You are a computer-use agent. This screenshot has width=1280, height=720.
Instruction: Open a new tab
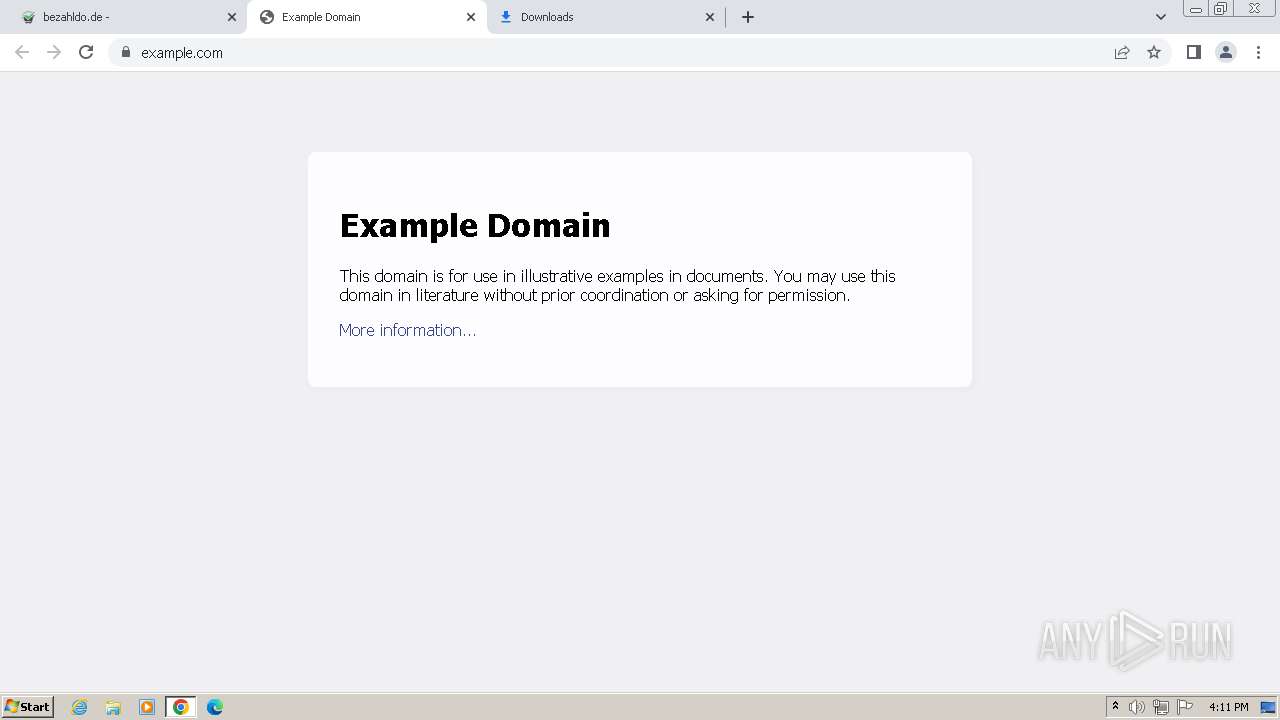click(x=748, y=17)
